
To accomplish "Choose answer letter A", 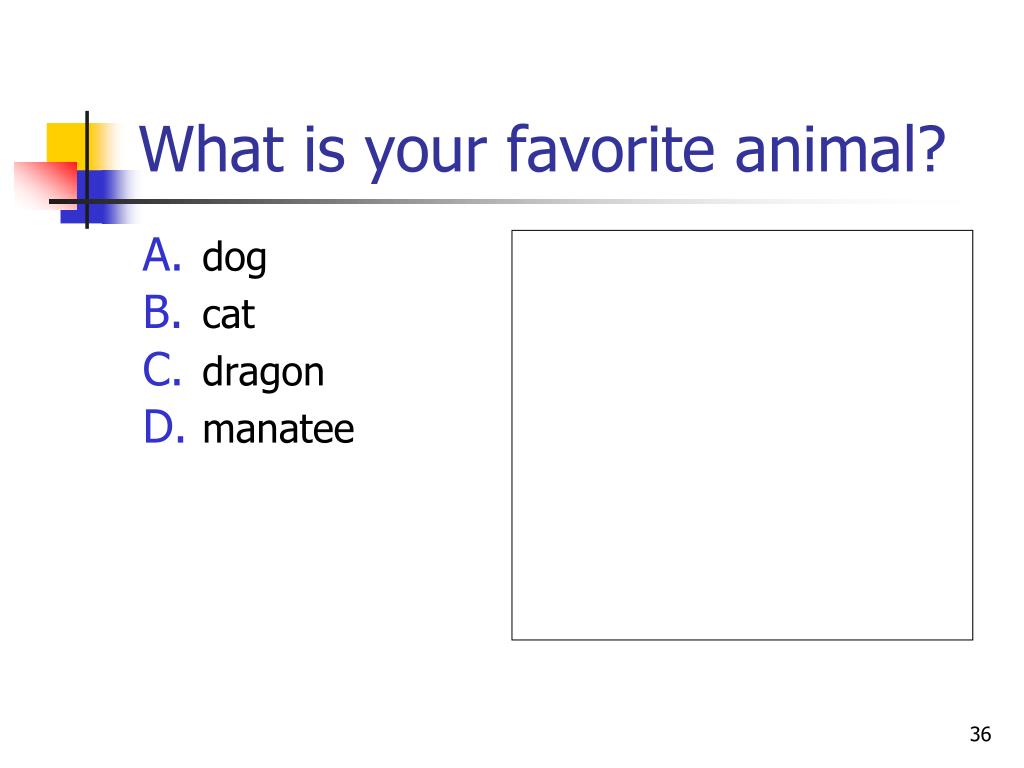I will pyautogui.click(x=161, y=255).
